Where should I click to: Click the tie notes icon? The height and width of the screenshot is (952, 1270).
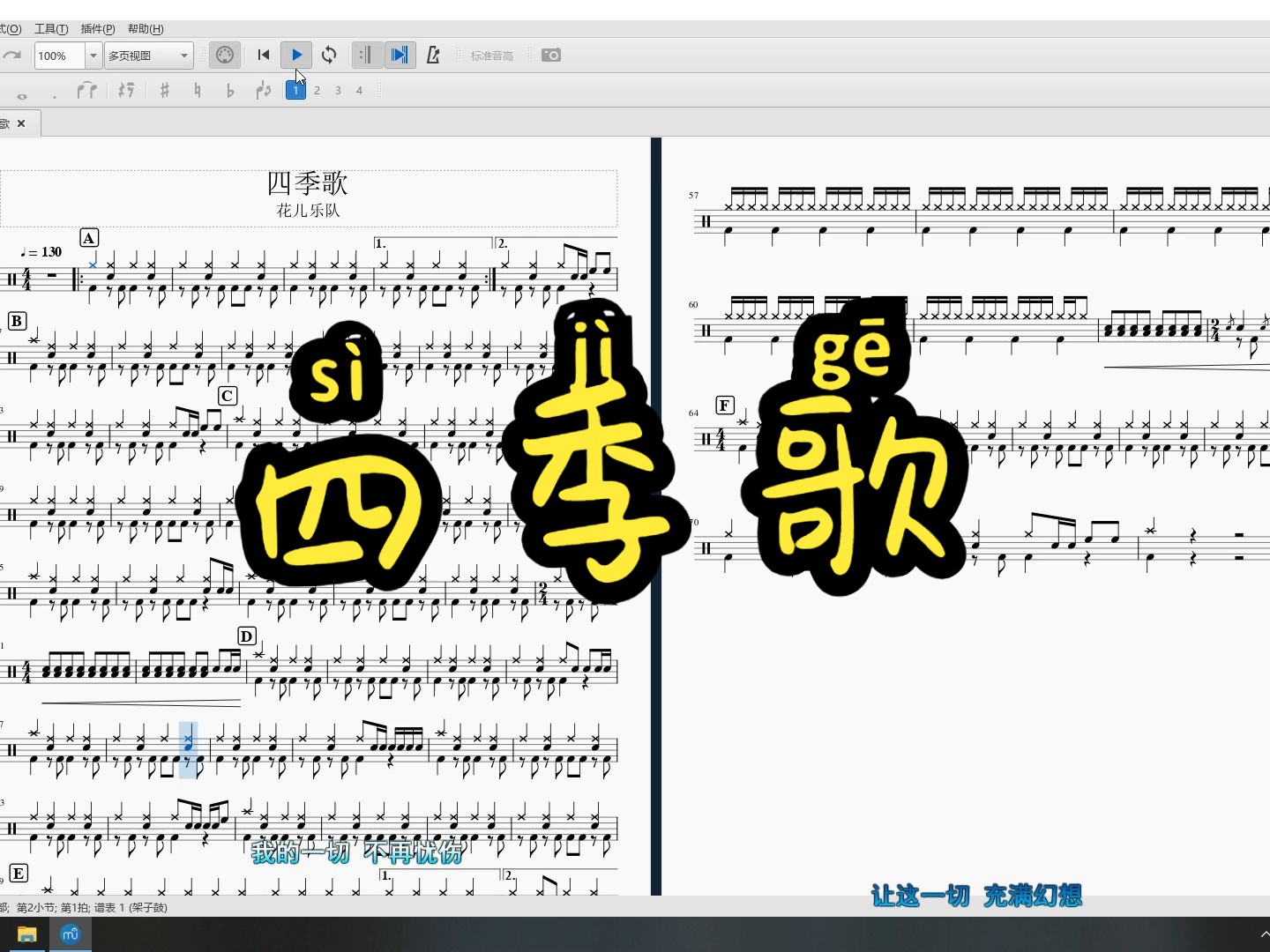click(86, 90)
